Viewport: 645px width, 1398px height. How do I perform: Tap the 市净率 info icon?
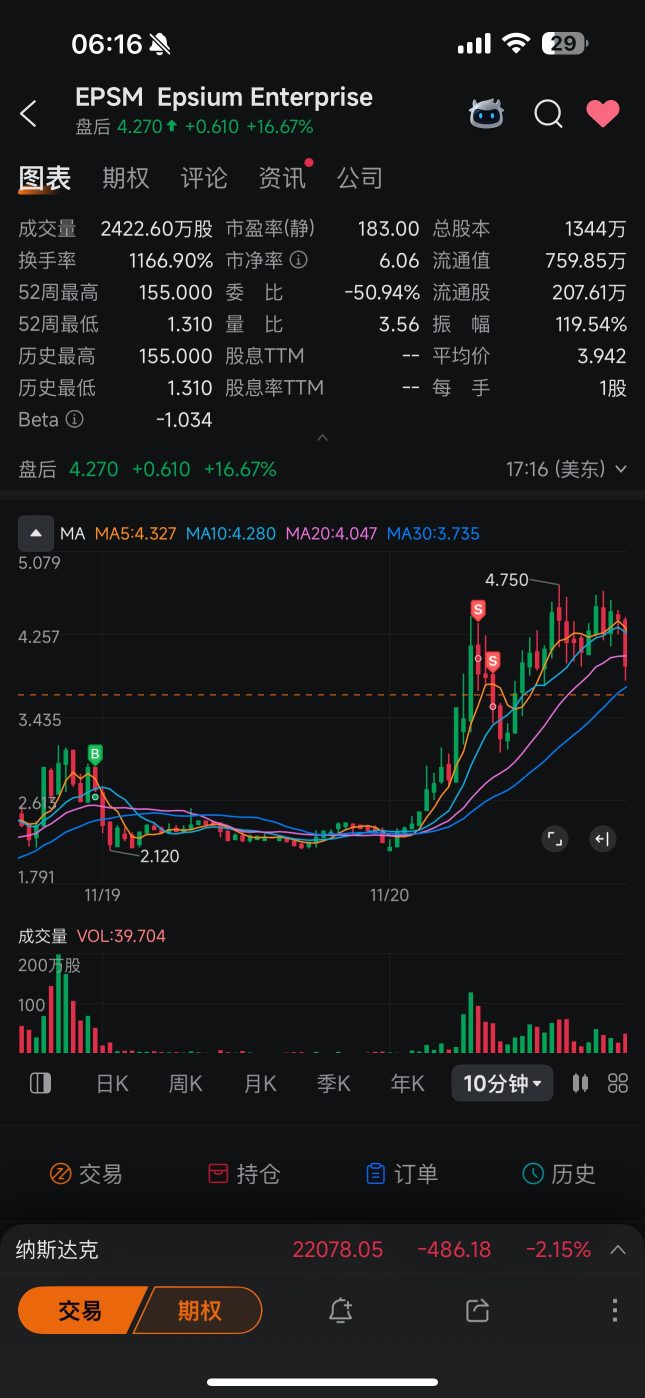click(x=298, y=260)
